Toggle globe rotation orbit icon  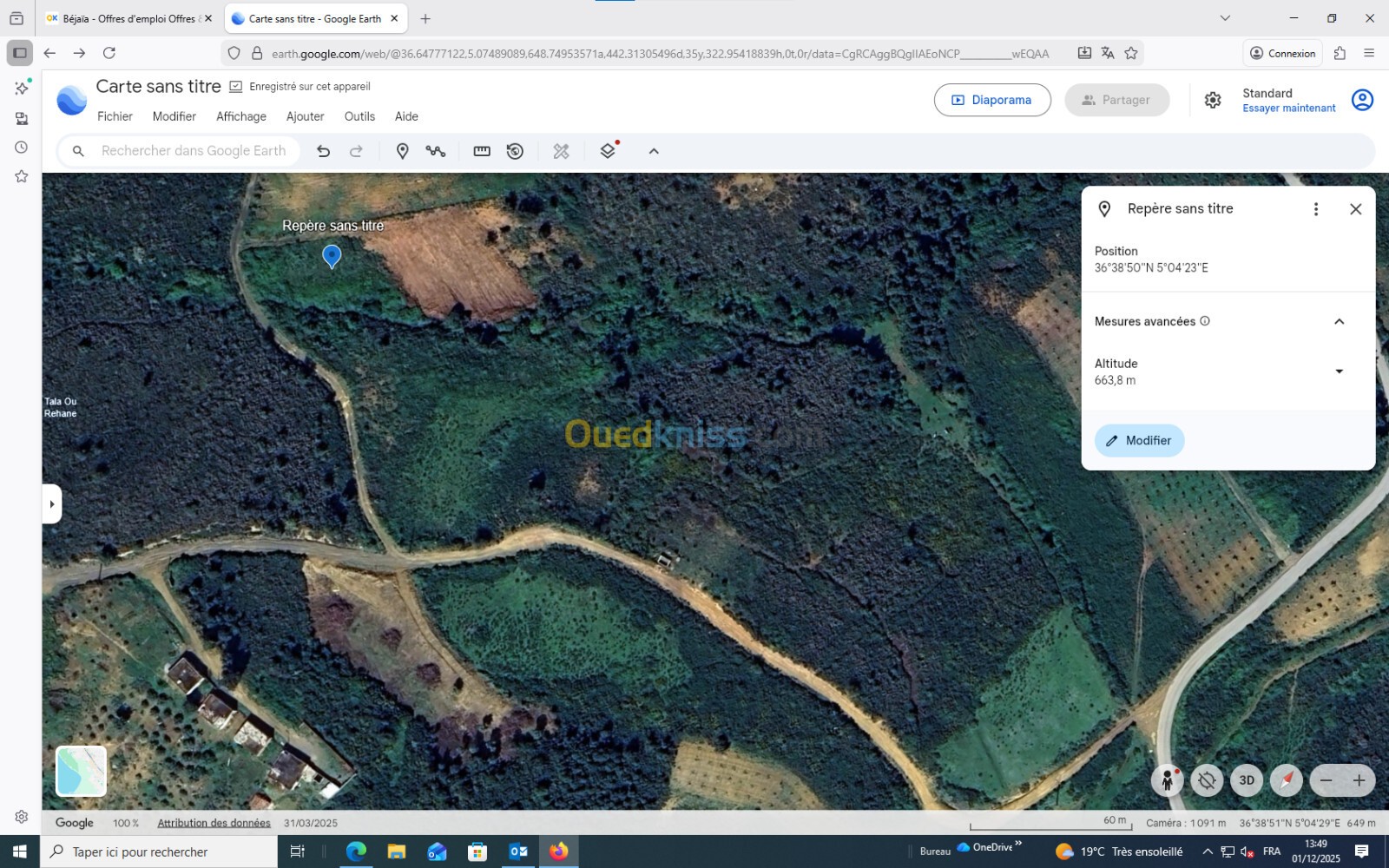point(1207,780)
